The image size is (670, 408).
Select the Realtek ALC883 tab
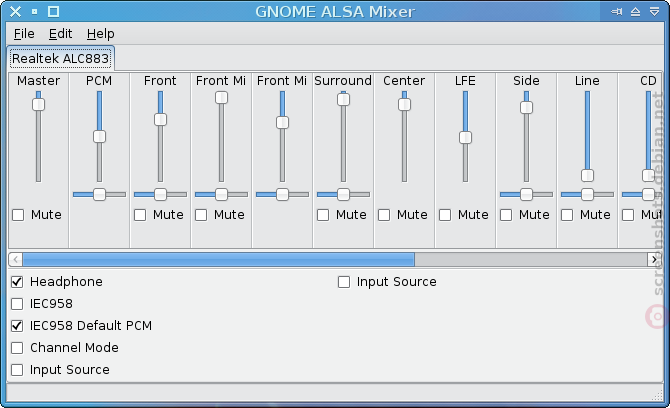click(x=60, y=59)
